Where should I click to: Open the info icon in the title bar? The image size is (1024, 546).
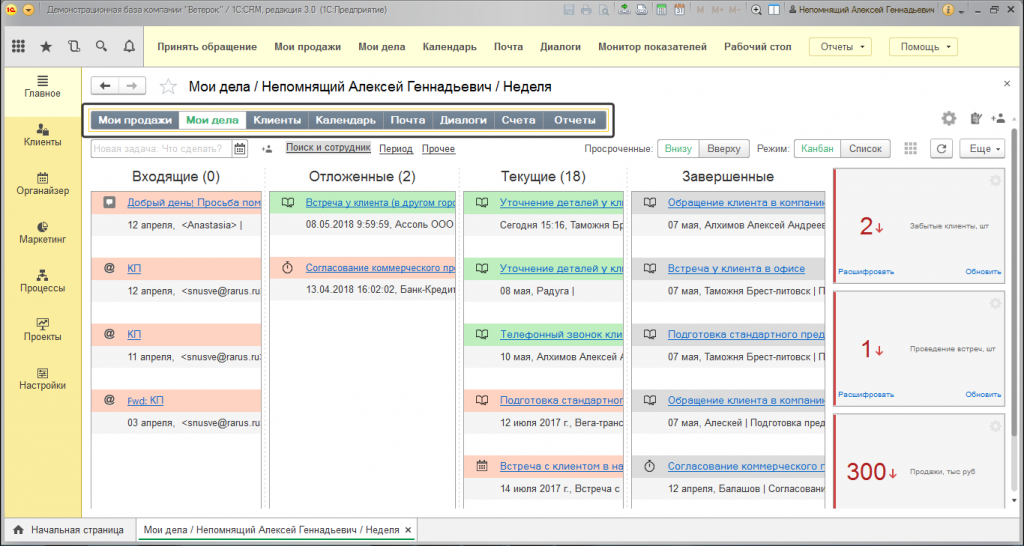pyautogui.click(x=948, y=10)
